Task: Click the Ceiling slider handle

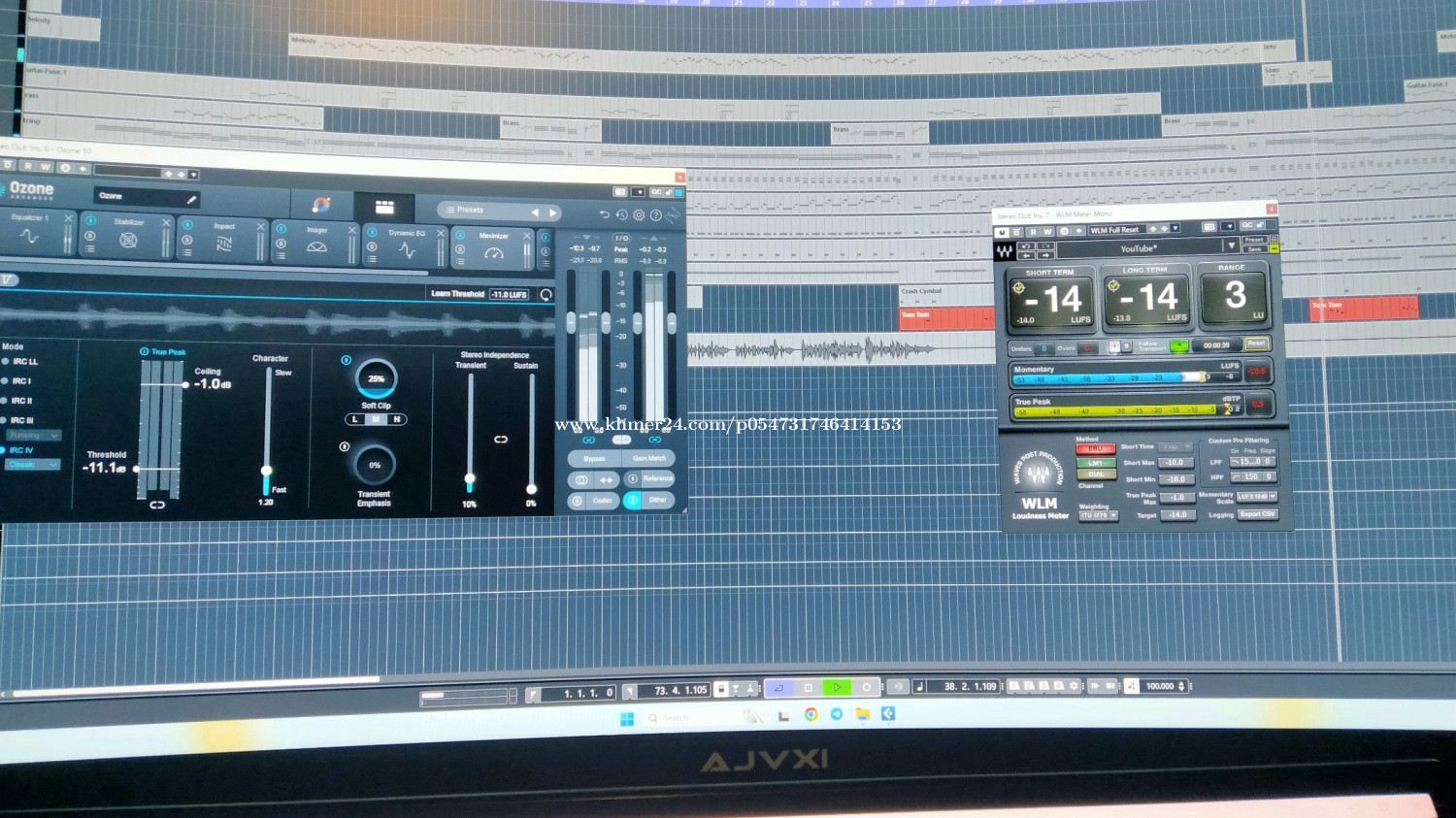Action: 185,385
